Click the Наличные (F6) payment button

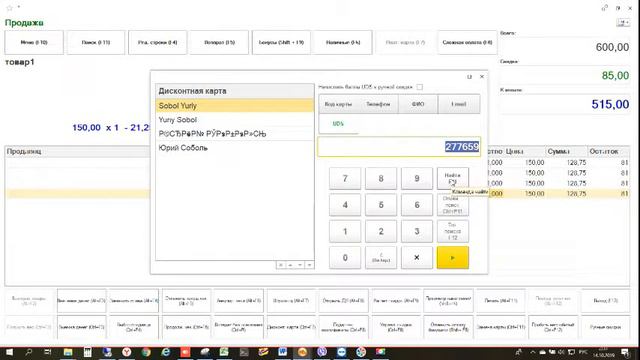(x=343, y=42)
